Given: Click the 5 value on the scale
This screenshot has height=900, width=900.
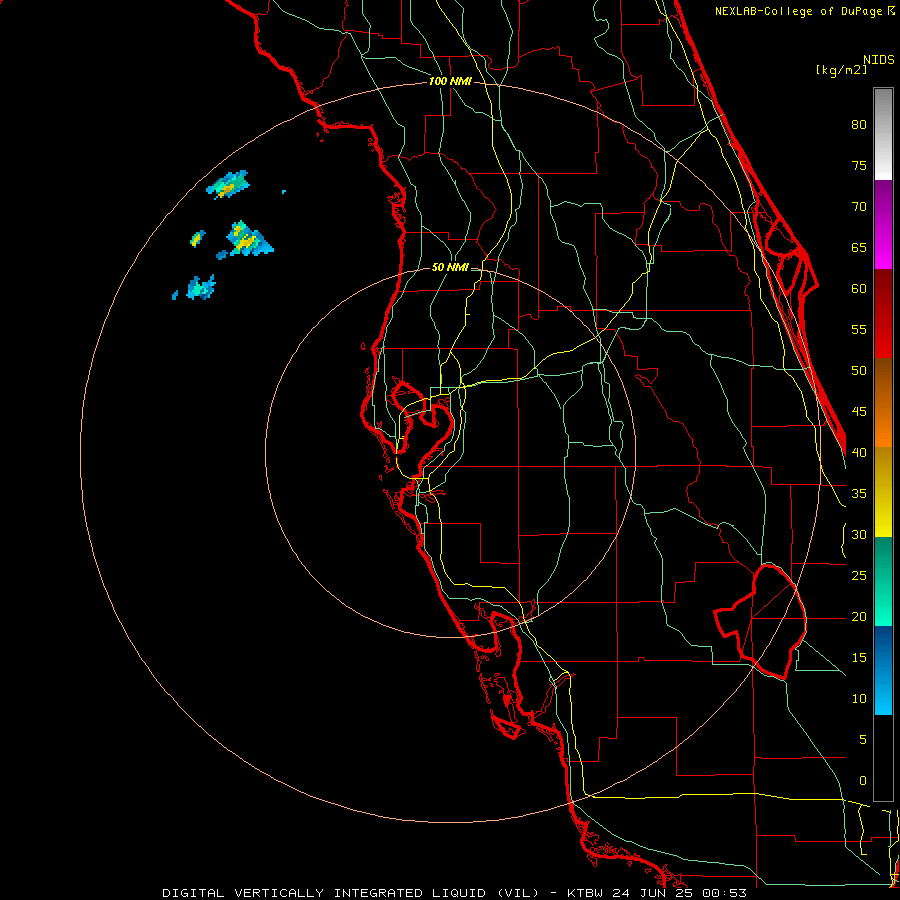Looking at the screenshot, I should point(863,739).
